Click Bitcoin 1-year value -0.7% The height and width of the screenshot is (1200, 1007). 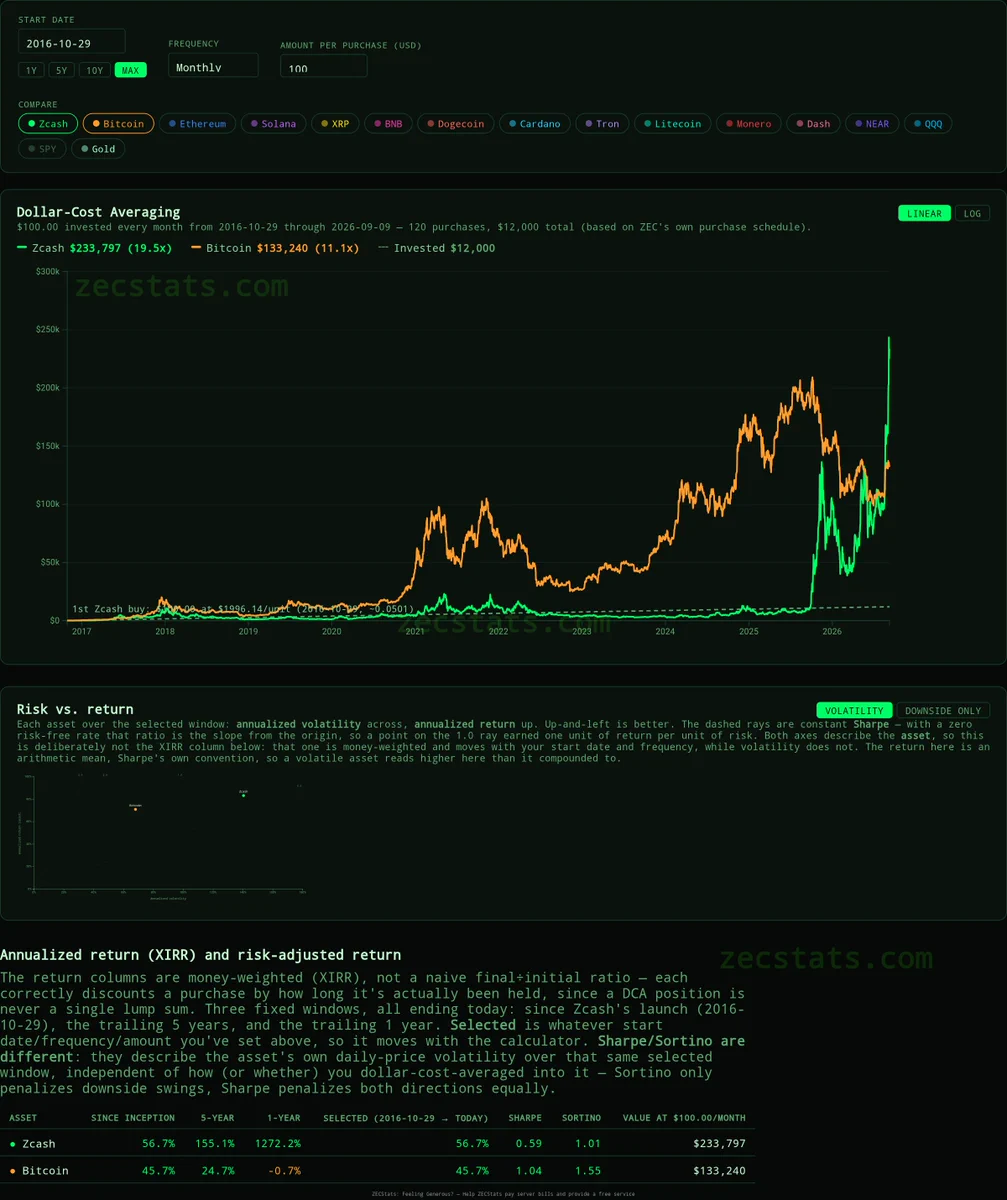pyautogui.click(x=284, y=1170)
